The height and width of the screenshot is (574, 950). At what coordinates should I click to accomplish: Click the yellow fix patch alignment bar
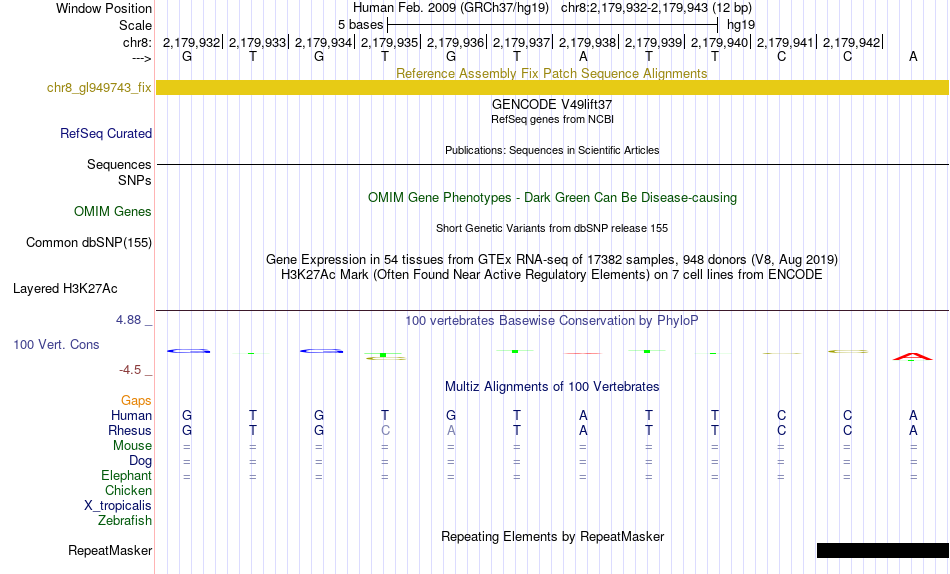(x=552, y=87)
